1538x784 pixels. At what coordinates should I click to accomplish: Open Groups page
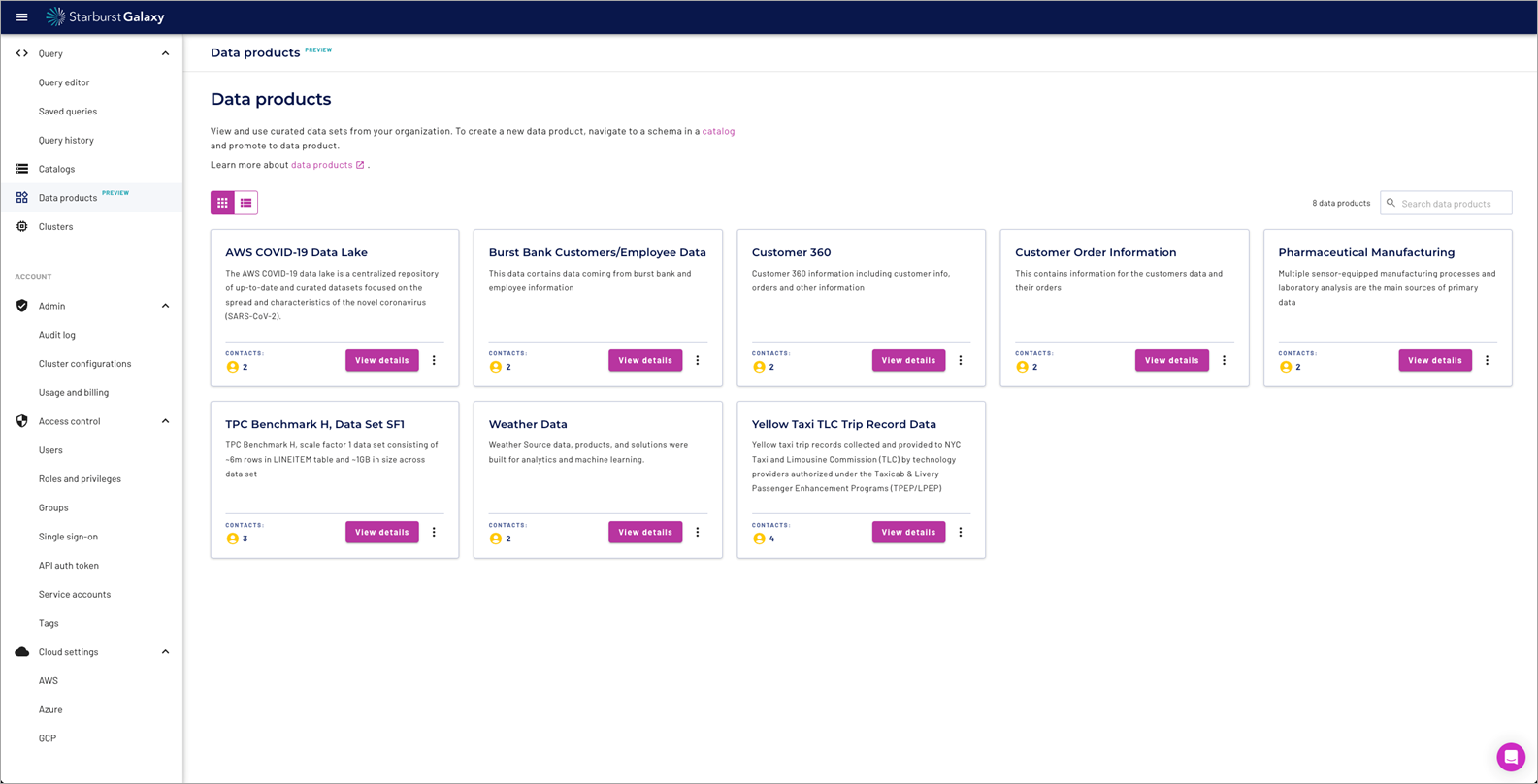[x=53, y=507]
